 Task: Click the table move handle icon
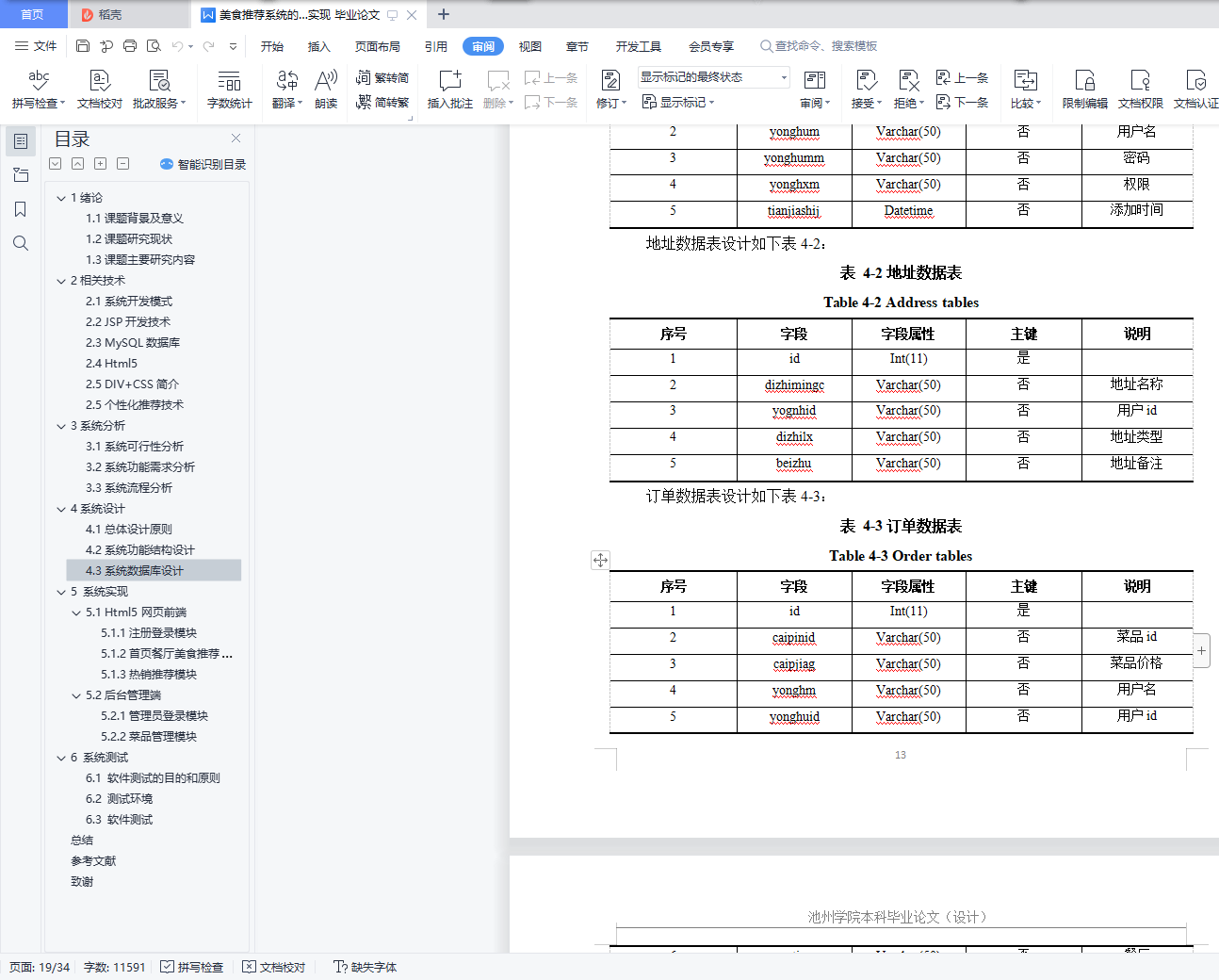pos(600,560)
